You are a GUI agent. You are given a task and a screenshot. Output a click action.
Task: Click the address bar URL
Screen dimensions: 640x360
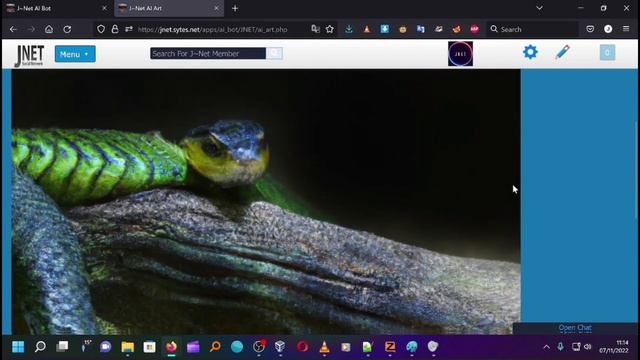tap(212, 29)
